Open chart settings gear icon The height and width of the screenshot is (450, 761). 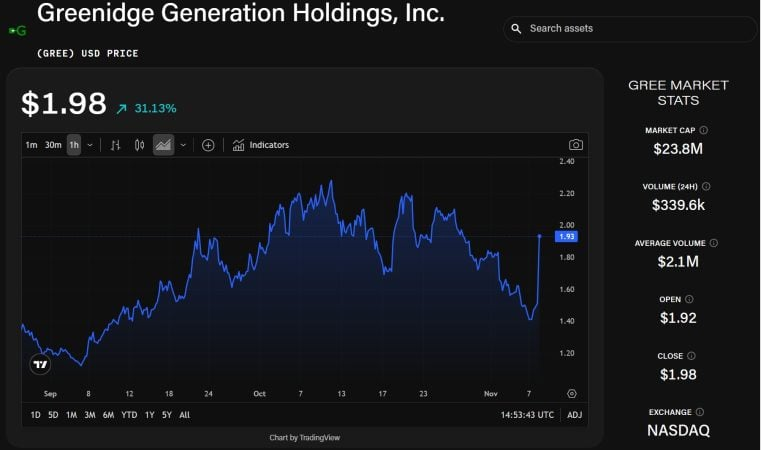(571, 394)
